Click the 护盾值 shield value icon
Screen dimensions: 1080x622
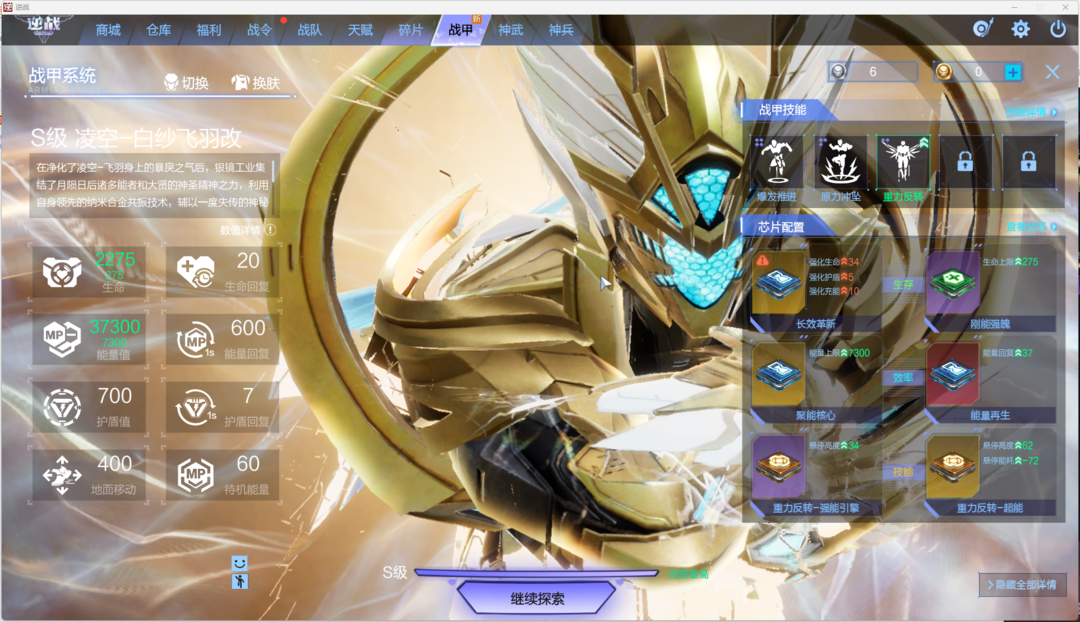point(62,406)
